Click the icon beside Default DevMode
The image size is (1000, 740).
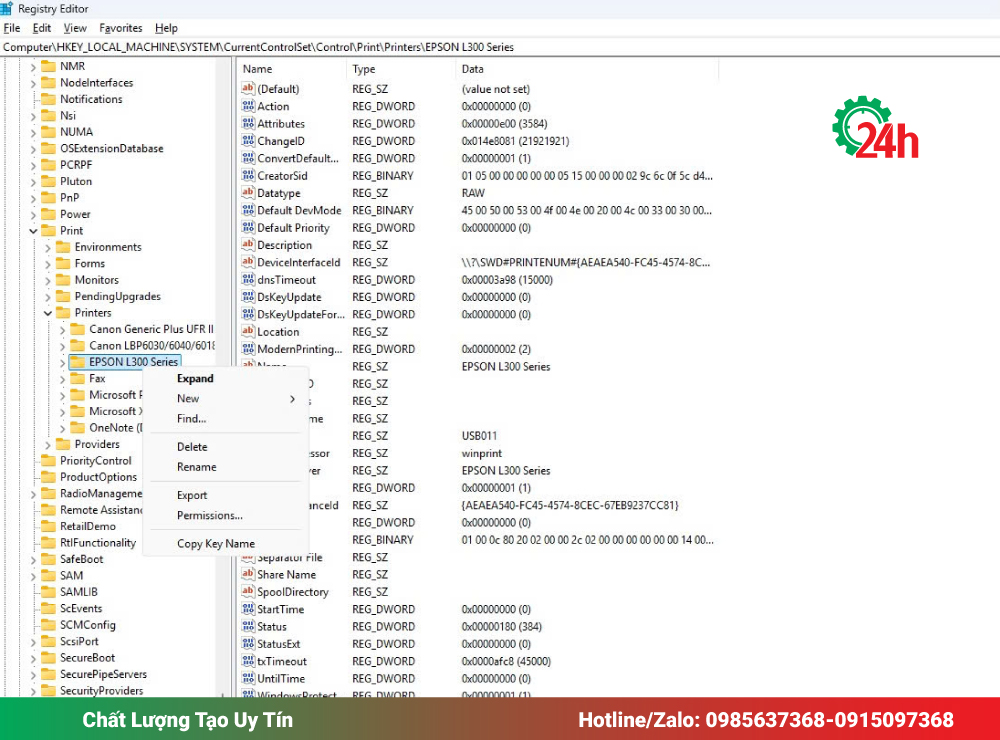(x=248, y=210)
